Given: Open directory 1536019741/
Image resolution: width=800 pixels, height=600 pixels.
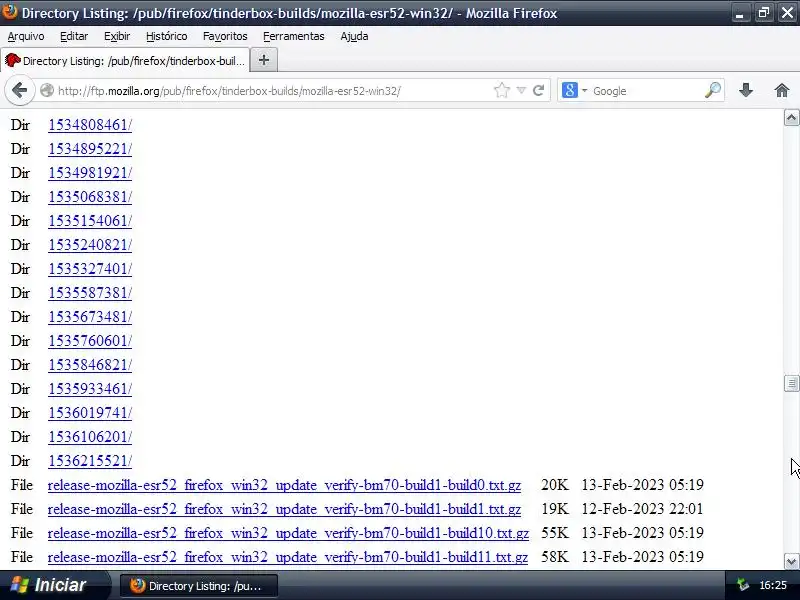Looking at the screenshot, I should (x=90, y=413).
